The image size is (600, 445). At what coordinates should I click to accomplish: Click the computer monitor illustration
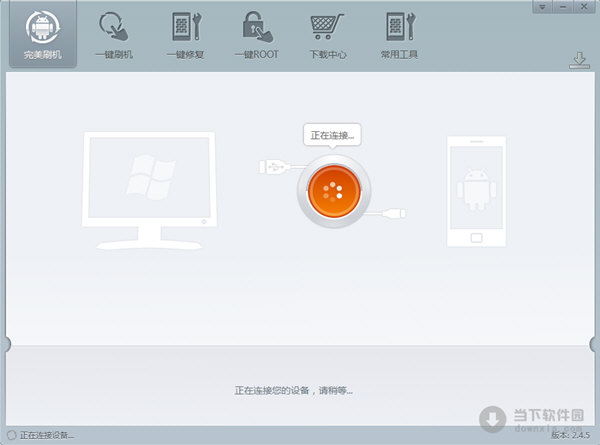coord(149,191)
